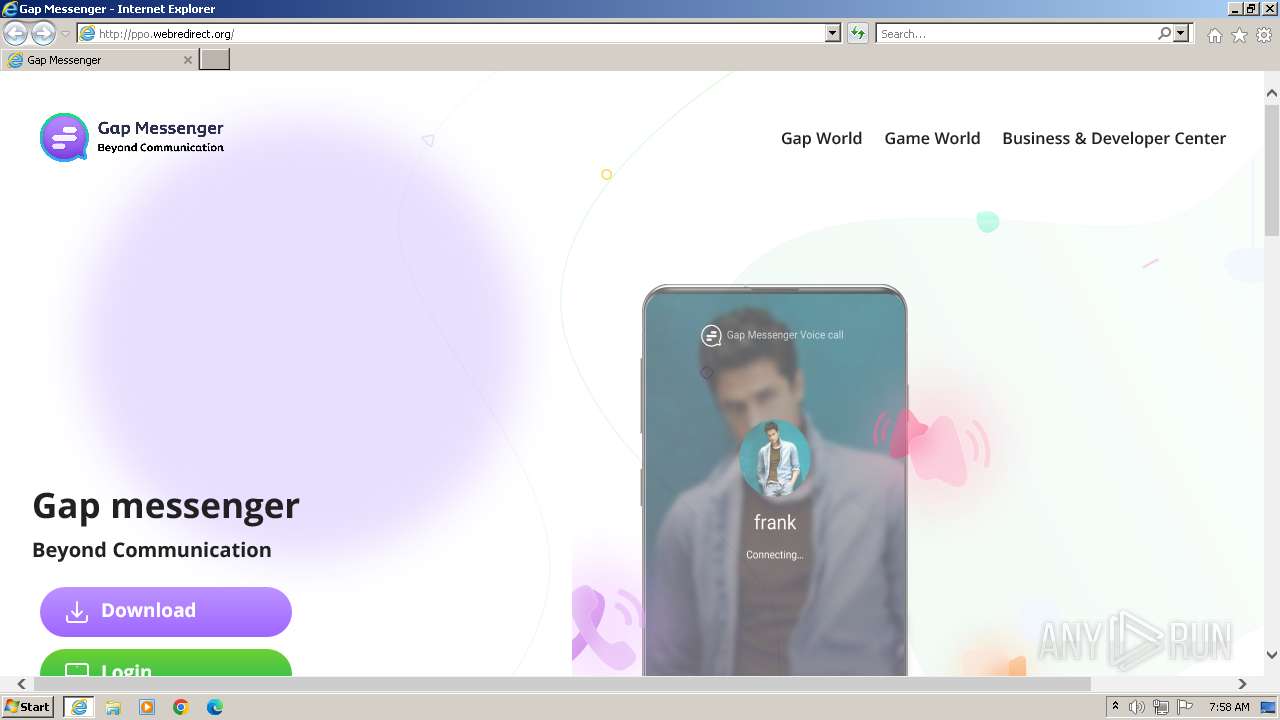
Task: Launch Chrome from taskbar
Action: (x=181, y=707)
